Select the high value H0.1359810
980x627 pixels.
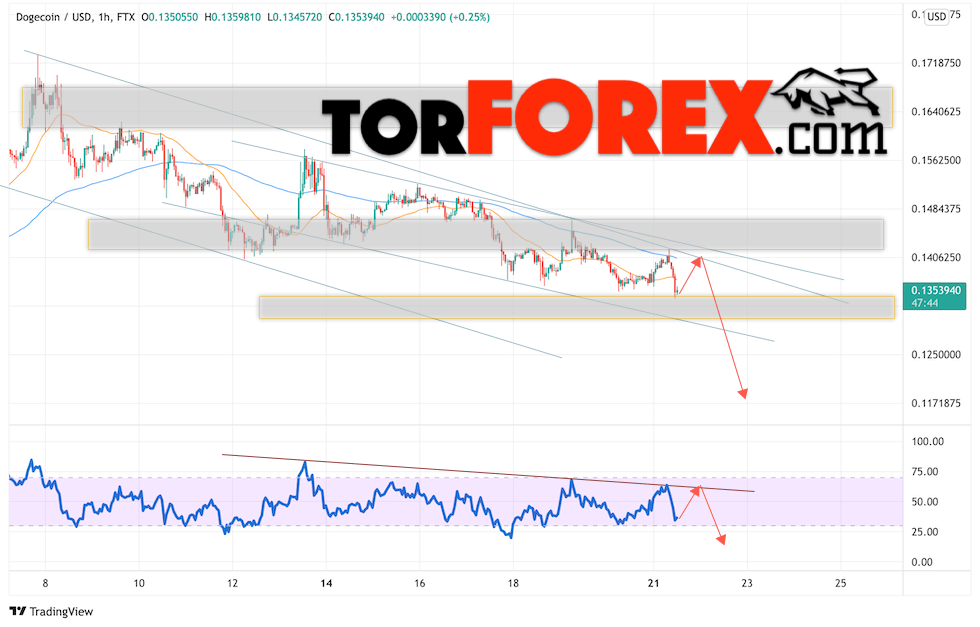coord(232,18)
